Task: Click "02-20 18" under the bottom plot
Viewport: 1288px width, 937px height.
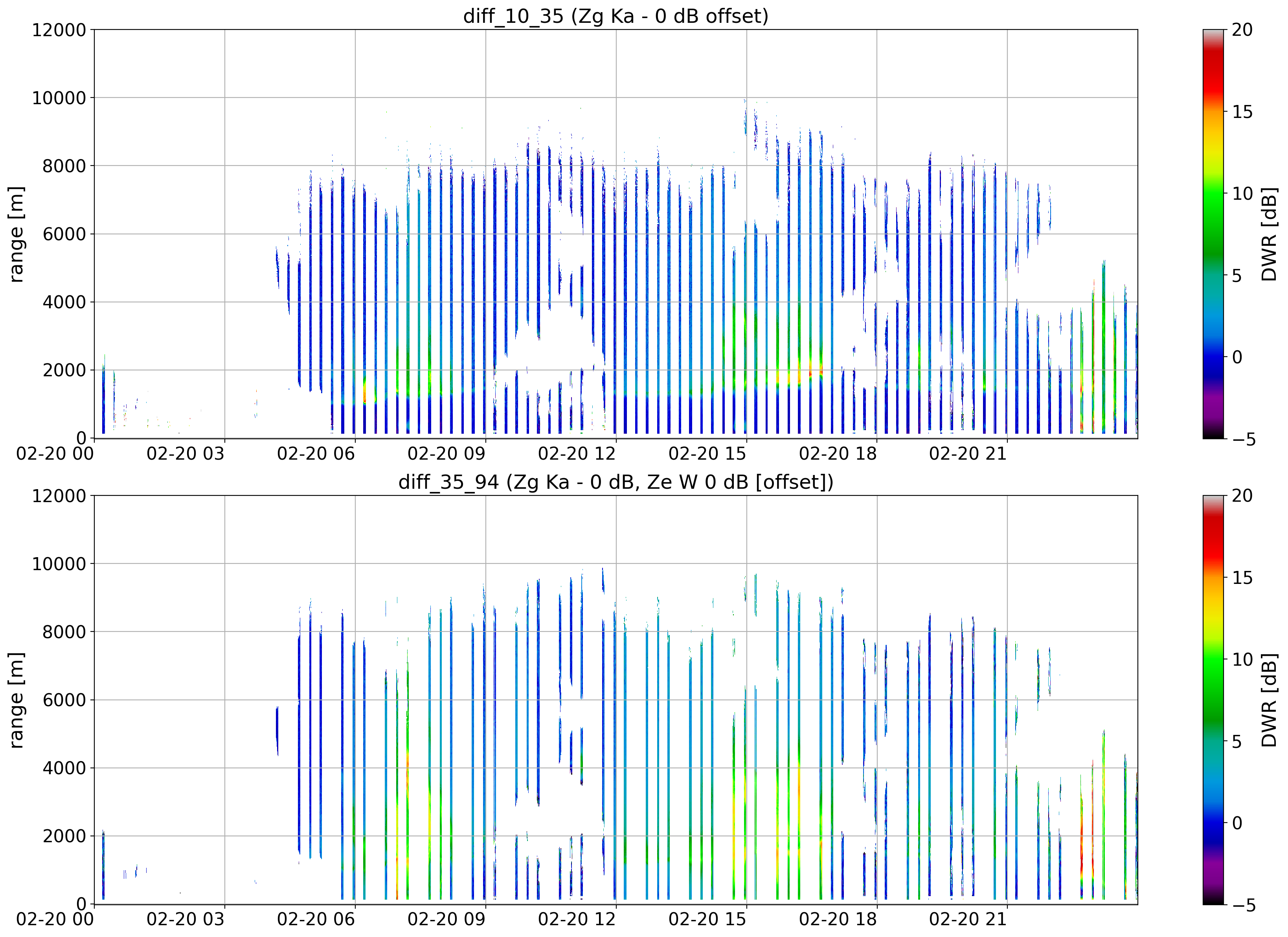Action: coord(838,919)
